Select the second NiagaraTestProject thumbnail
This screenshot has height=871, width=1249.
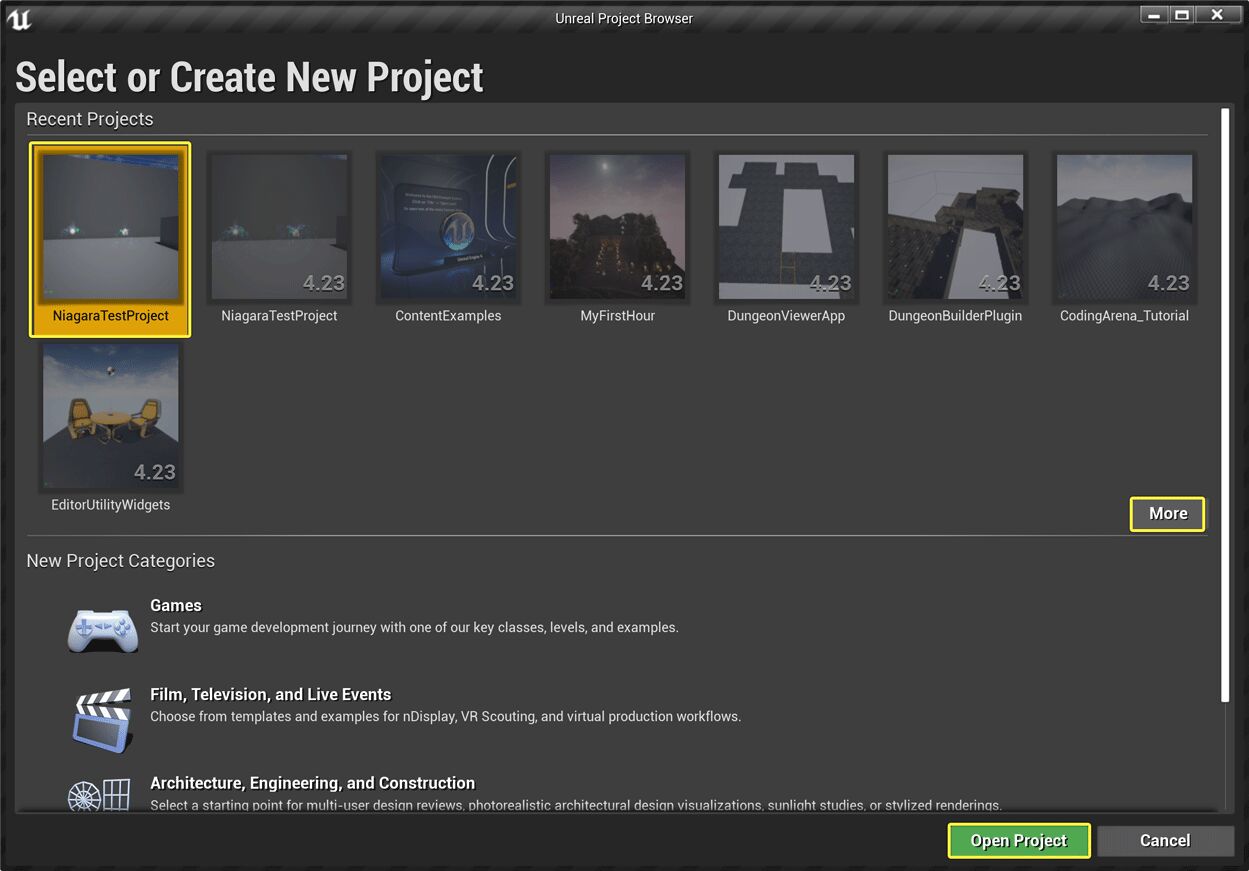coord(279,226)
